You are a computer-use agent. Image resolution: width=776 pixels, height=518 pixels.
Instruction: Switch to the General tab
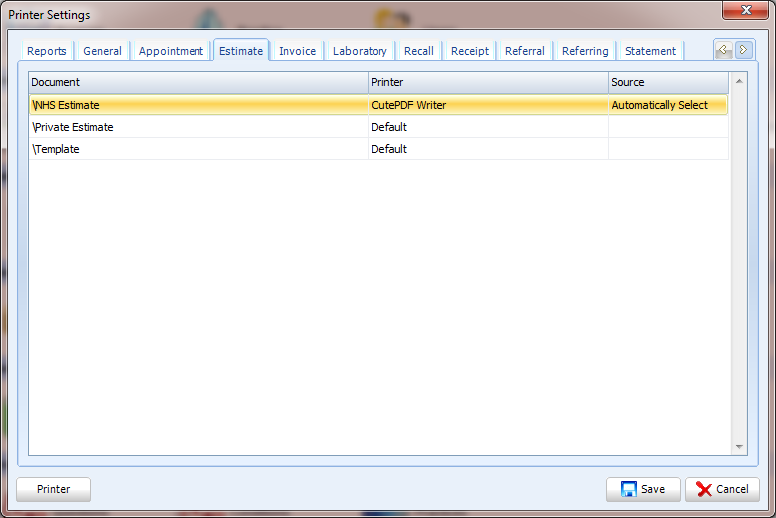[x=102, y=51]
